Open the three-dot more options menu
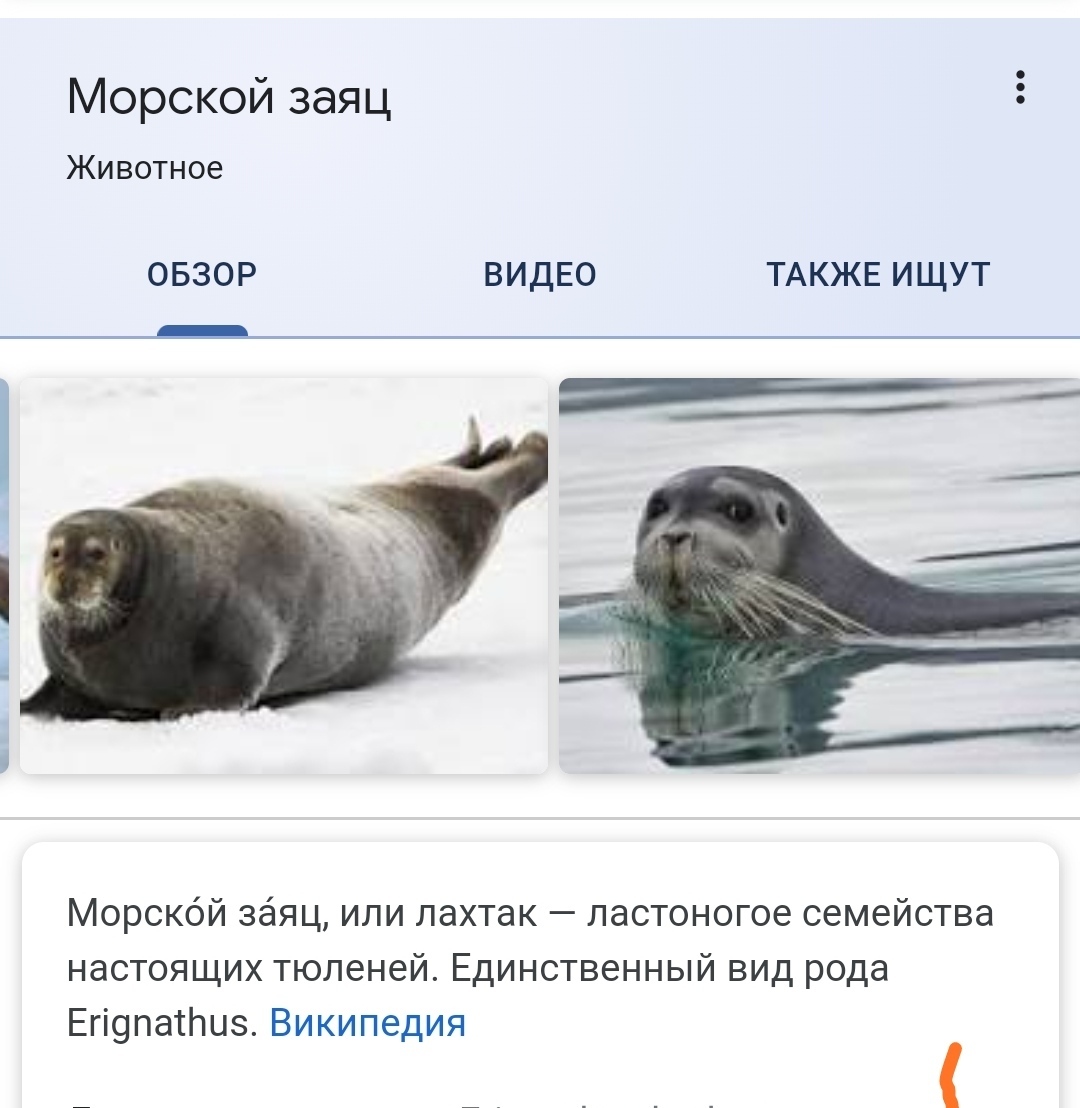 click(1019, 88)
